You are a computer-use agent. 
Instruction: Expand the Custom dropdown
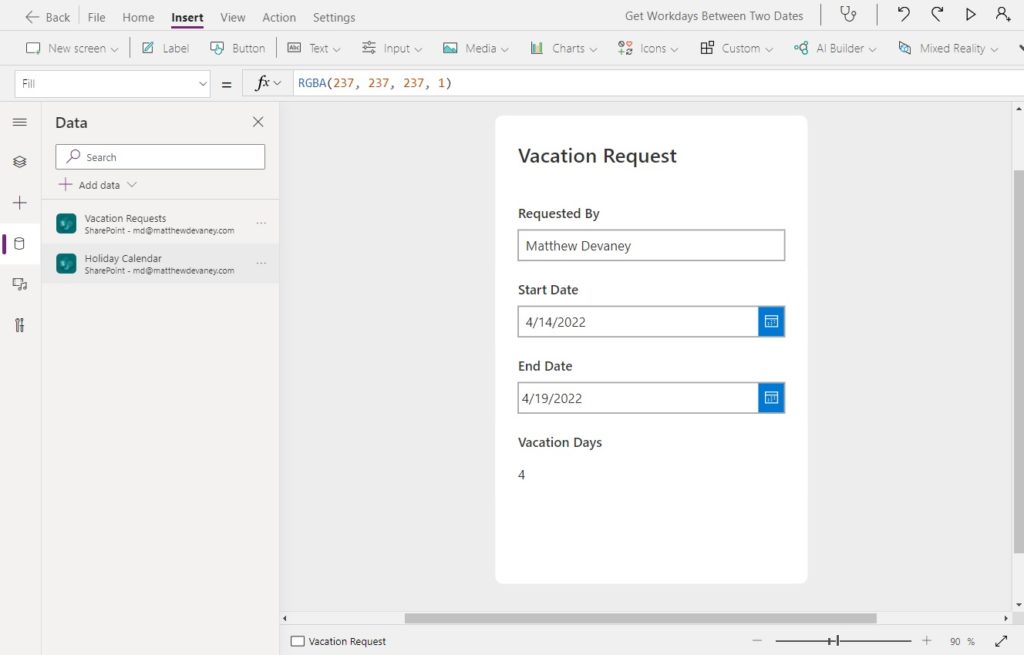(736, 48)
